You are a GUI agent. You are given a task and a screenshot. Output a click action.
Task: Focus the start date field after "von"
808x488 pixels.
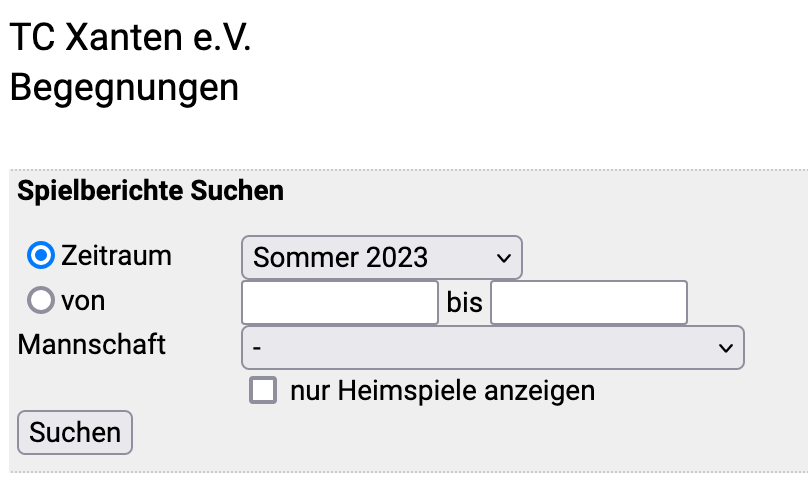tap(340, 302)
